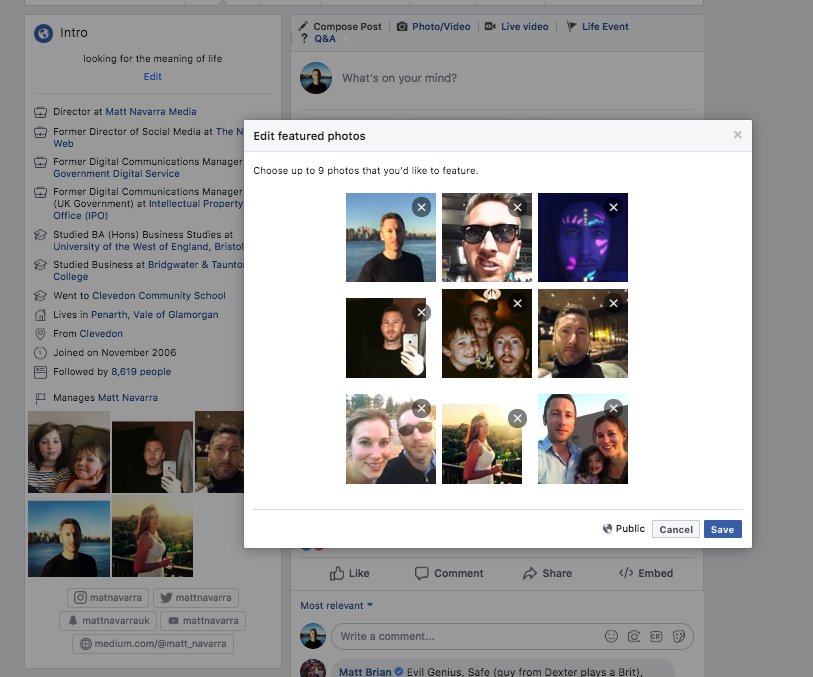Viewport: 813px width, 677px height.
Task: Remove the skyline portrait featured photo
Action: (x=422, y=207)
